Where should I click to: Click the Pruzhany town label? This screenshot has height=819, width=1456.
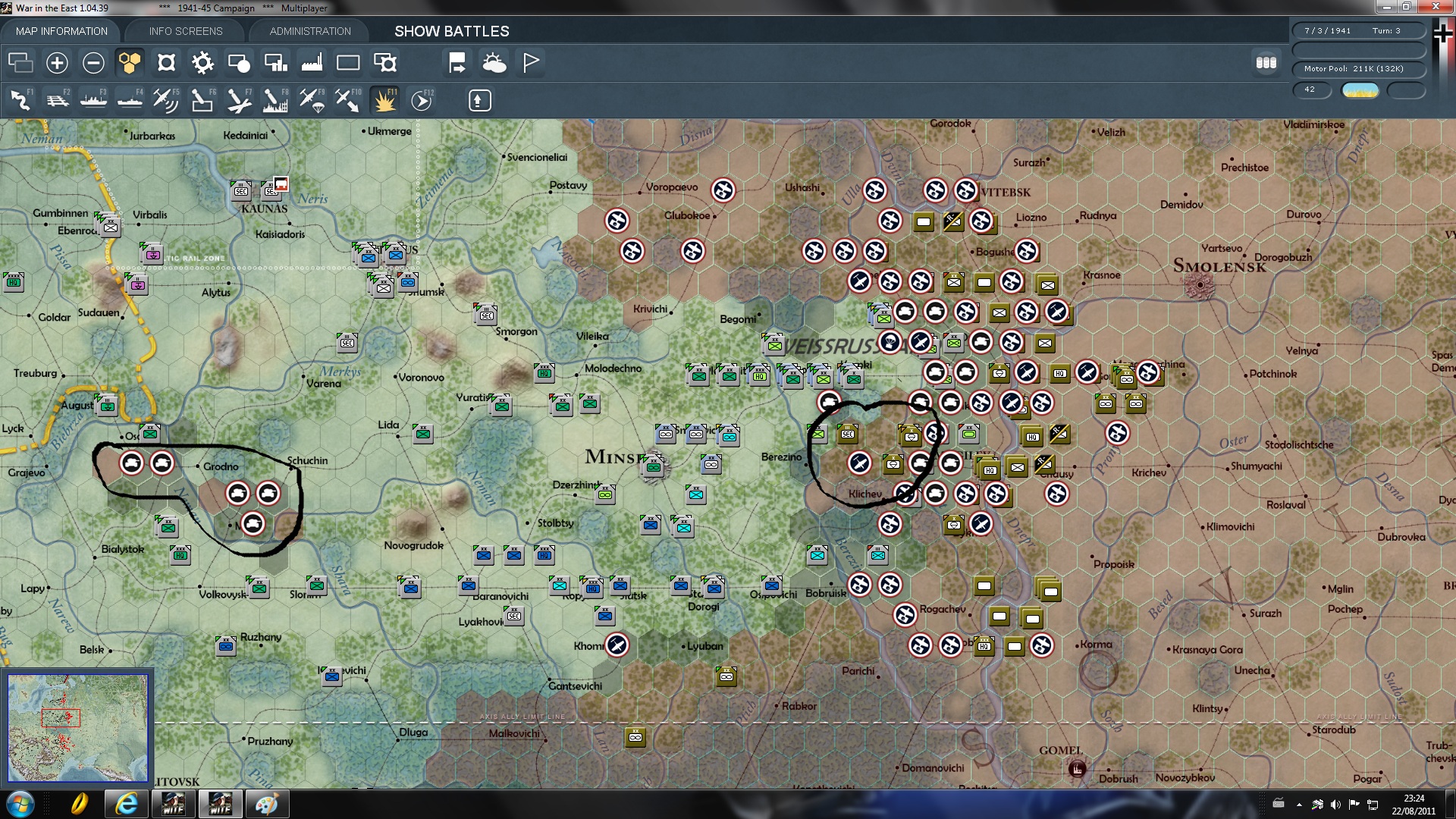tap(270, 741)
